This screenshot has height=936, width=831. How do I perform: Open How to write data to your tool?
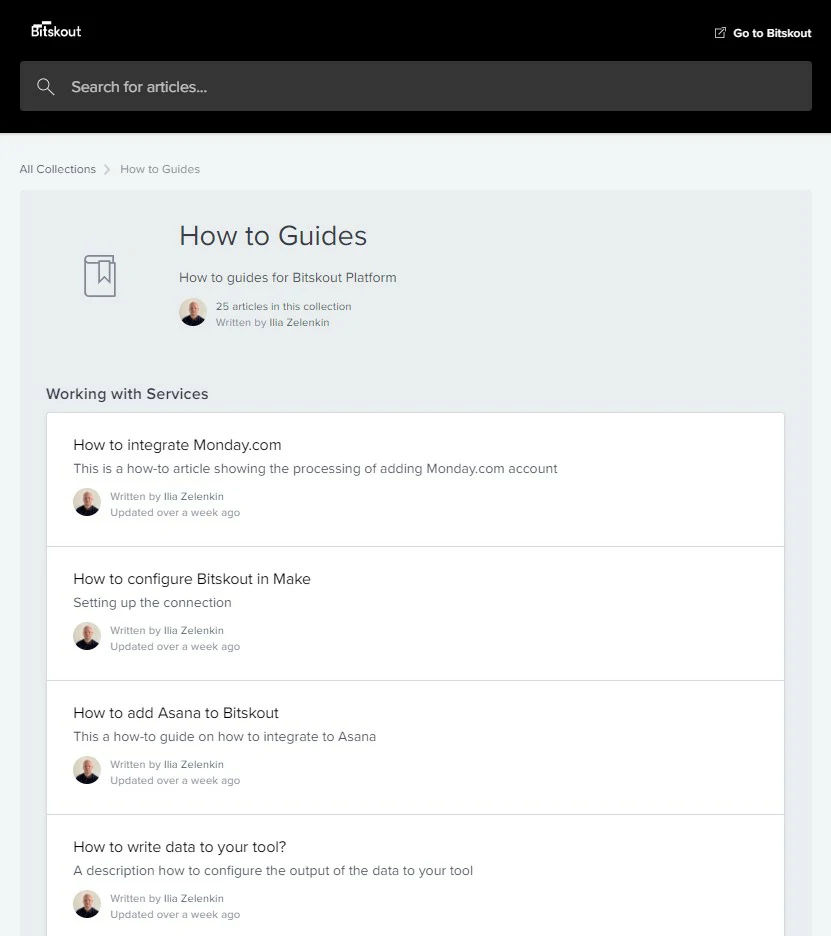(416, 876)
